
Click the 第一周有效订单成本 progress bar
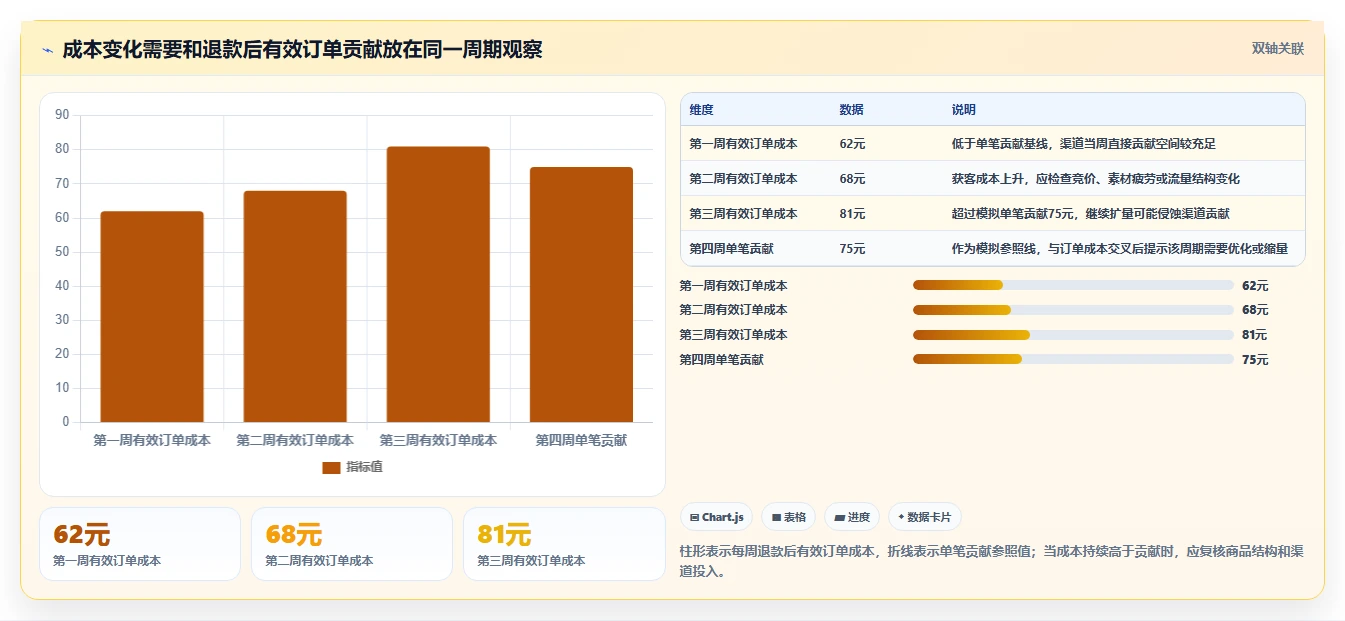click(1073, 286)
